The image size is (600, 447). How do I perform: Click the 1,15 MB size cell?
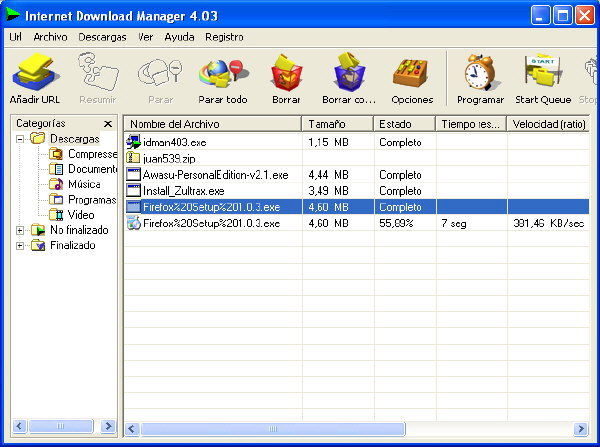tap(328, 142)
